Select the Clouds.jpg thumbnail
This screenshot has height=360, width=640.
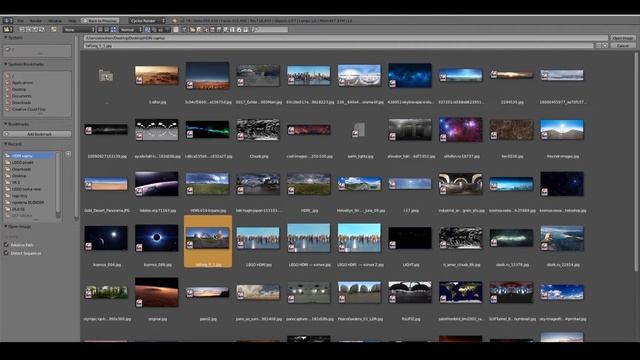coord(258,130)
